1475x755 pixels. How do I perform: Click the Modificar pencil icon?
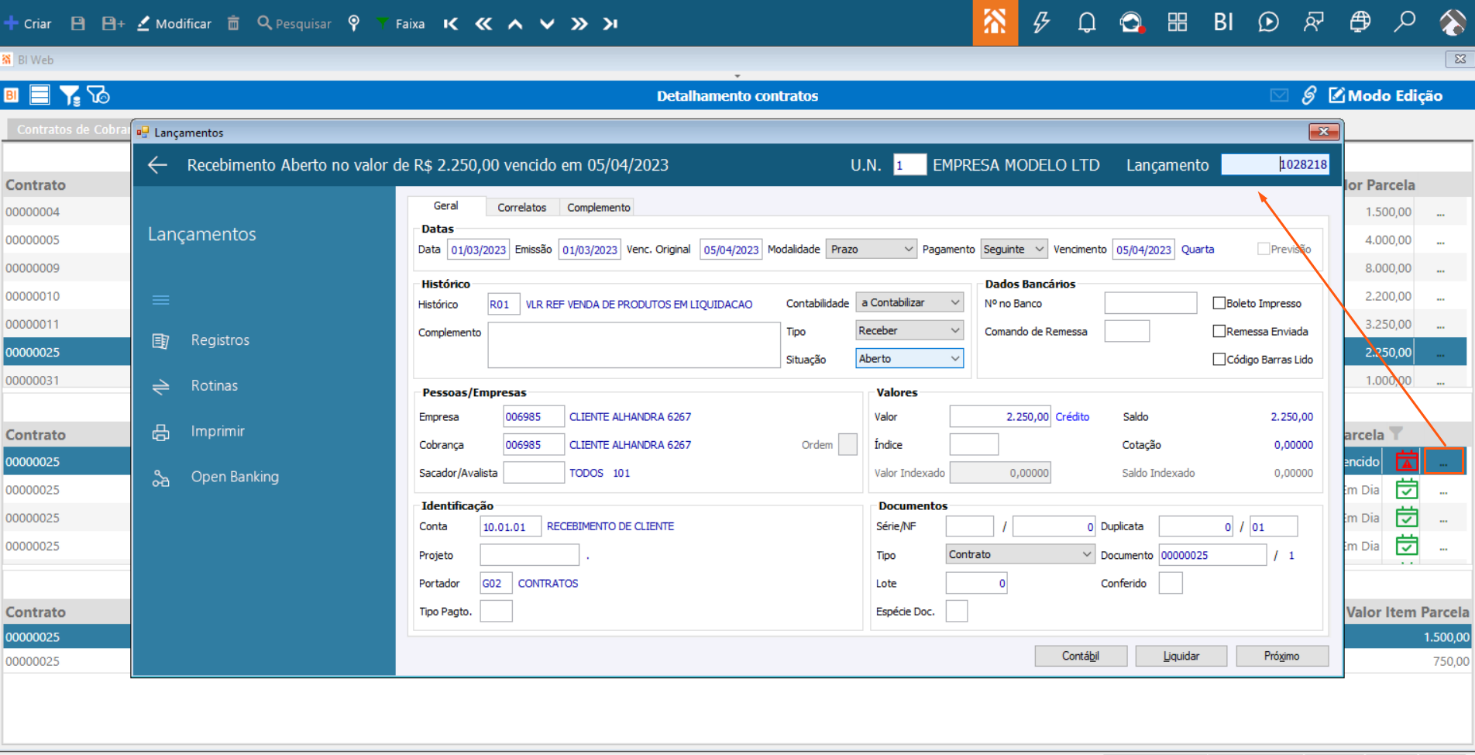pos(143,23)
